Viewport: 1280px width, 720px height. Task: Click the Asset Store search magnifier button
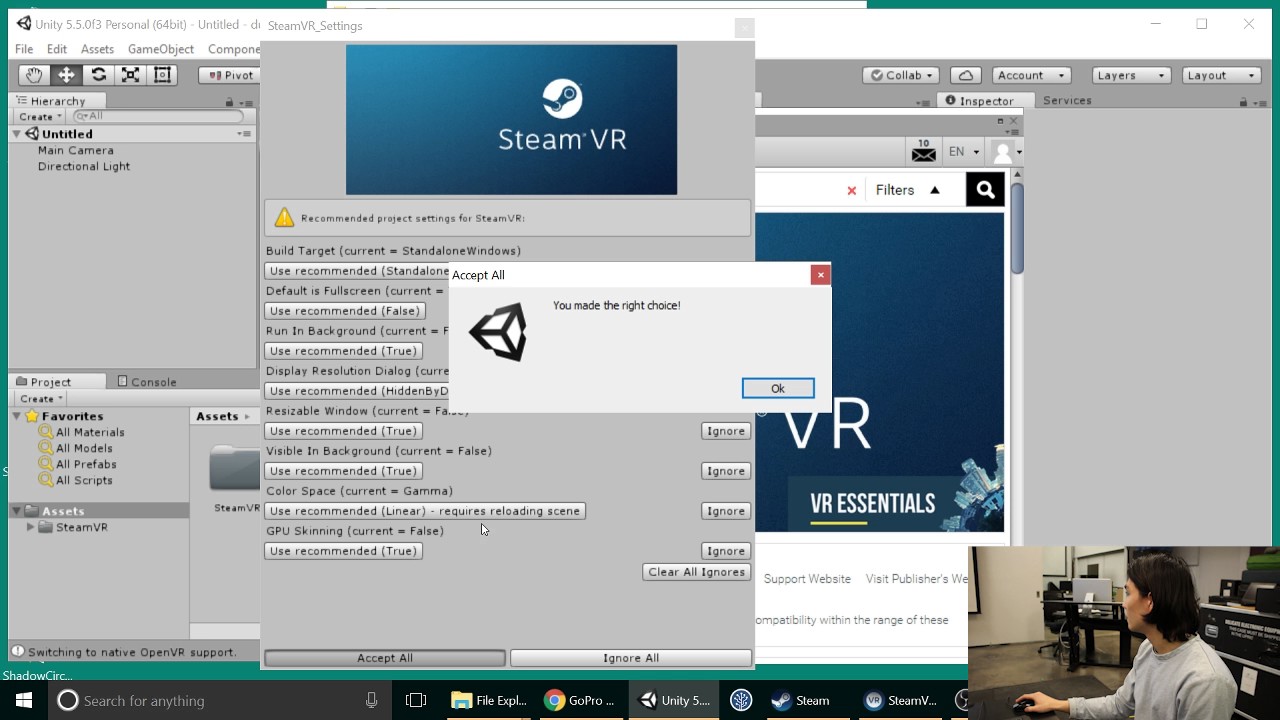click(x=985, y=190)
